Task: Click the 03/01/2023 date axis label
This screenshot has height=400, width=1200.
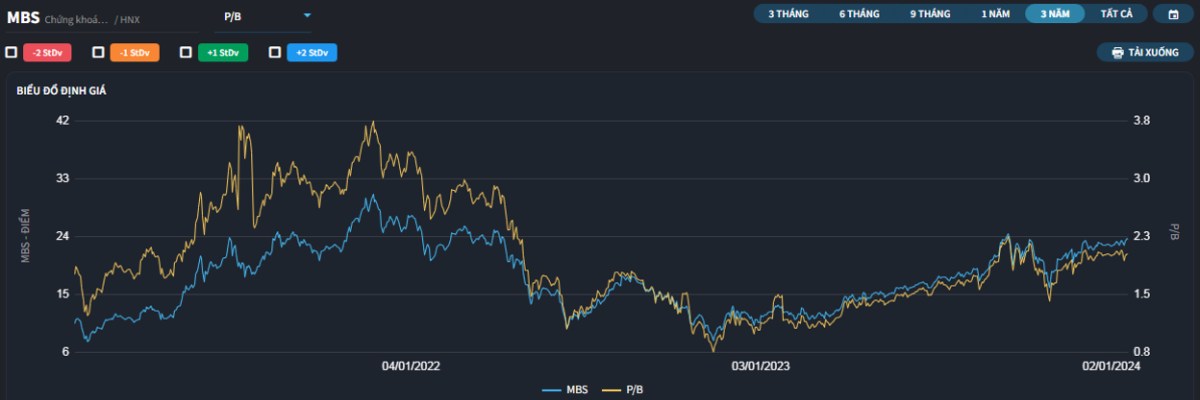Action: [x=761, y=366]
